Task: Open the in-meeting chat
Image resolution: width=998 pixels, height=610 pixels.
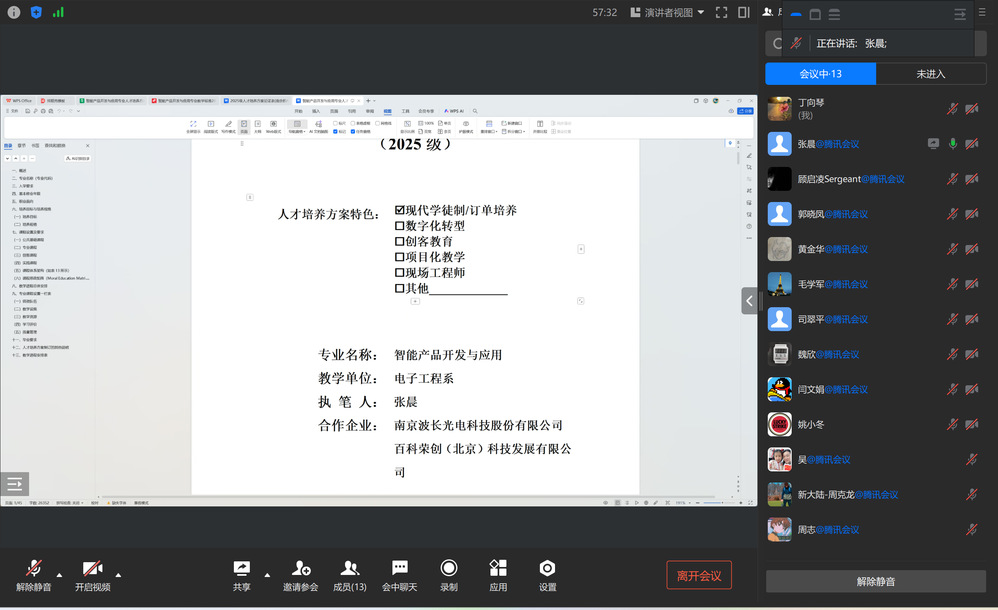Action: coord(399,569)
